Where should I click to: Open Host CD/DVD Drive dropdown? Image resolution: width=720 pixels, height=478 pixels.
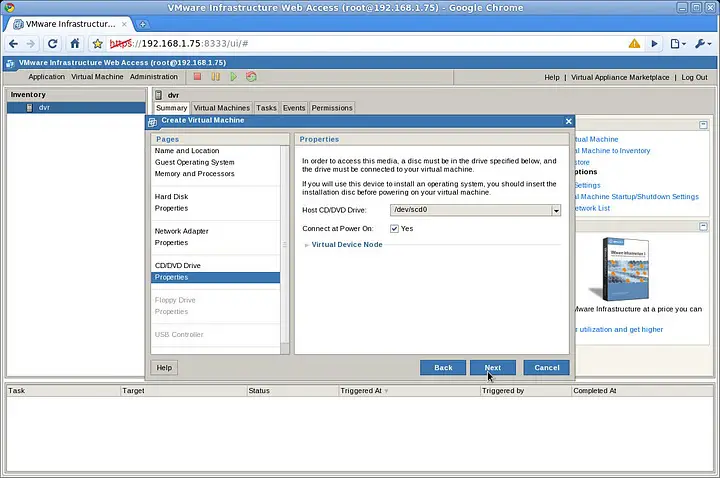[556, 210]
